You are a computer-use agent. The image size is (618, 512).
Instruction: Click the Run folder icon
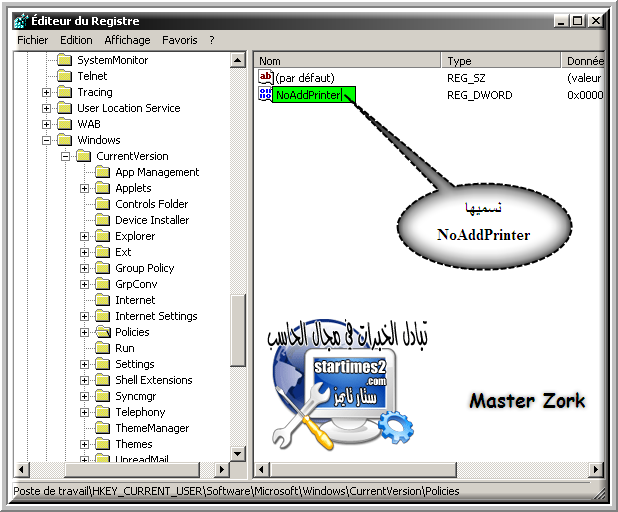(x=102, y=348)
